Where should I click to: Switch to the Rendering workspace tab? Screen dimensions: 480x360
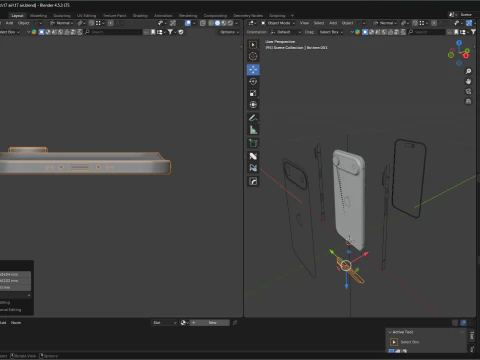tap(188, 15)
